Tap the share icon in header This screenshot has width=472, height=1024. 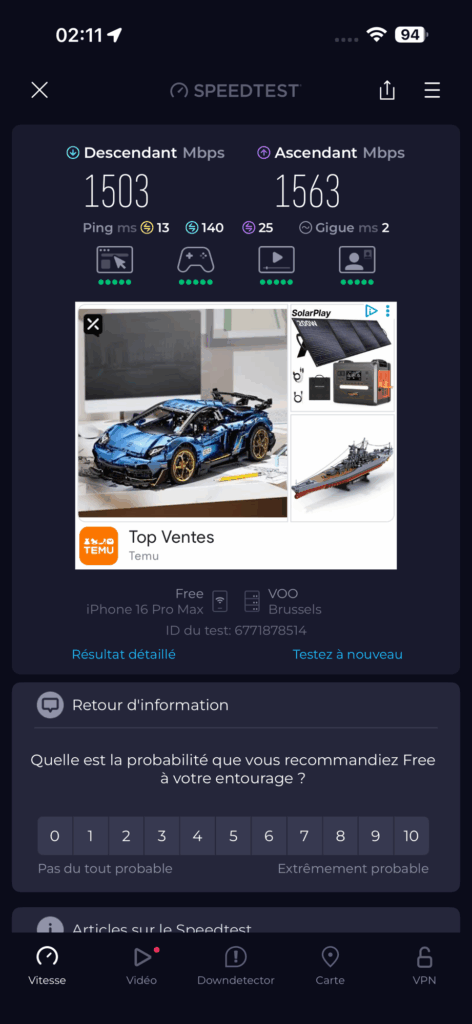387,90
